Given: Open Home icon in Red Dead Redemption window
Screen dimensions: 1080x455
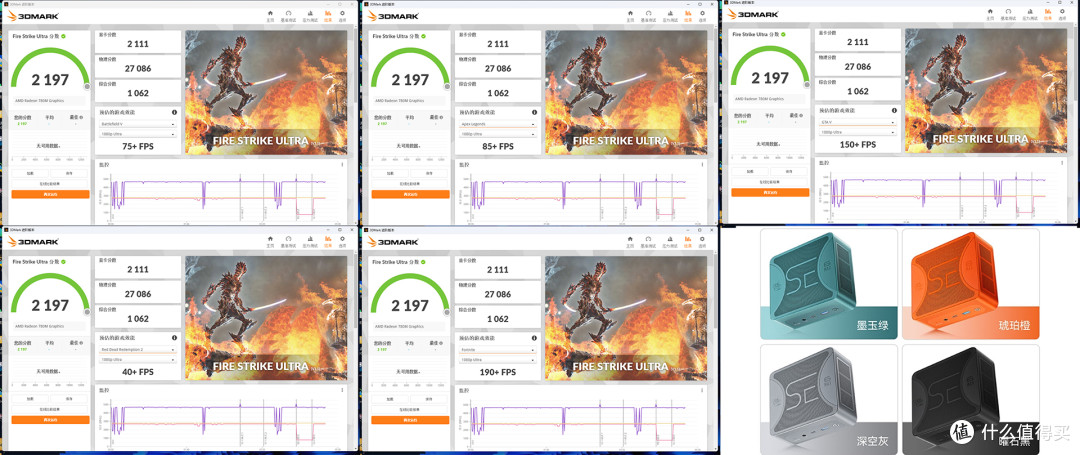Looking at the screenshot, I should (x=270, y=241).
